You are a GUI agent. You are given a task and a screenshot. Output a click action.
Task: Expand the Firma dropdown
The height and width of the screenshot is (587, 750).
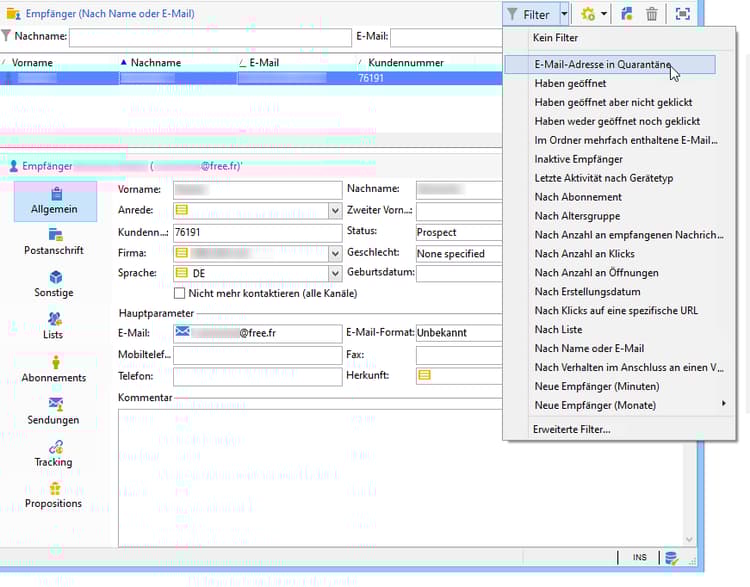(335, 253)
